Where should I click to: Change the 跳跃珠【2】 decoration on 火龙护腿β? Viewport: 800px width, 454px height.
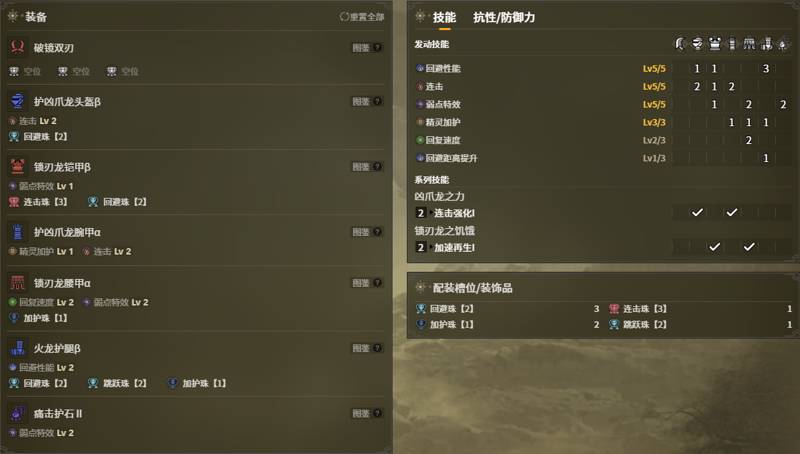(117, 383)
